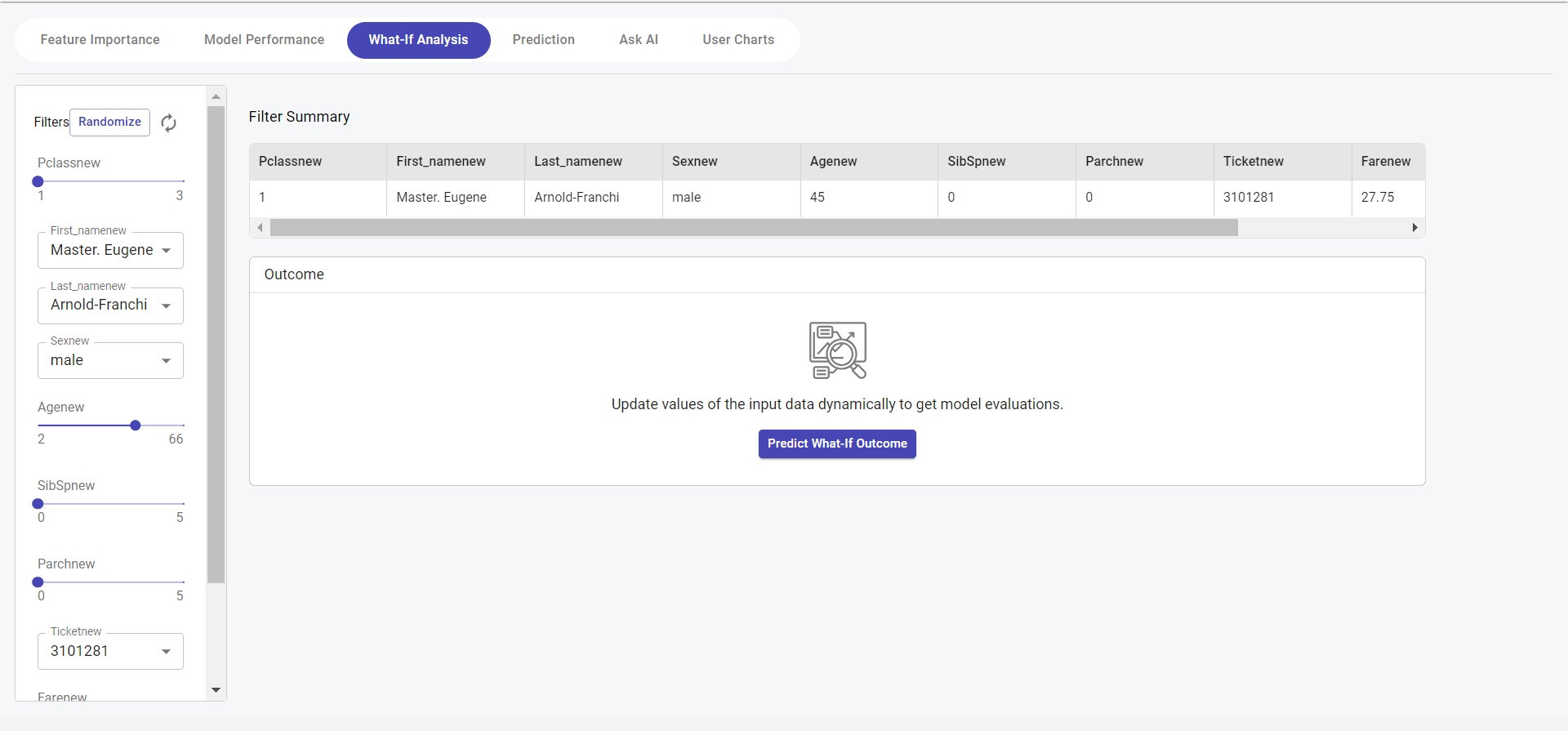This screenshot has height=731, width=1568.
Task: Open the User Charts tab
Action: pyautogui.click(x=737, y=40)
